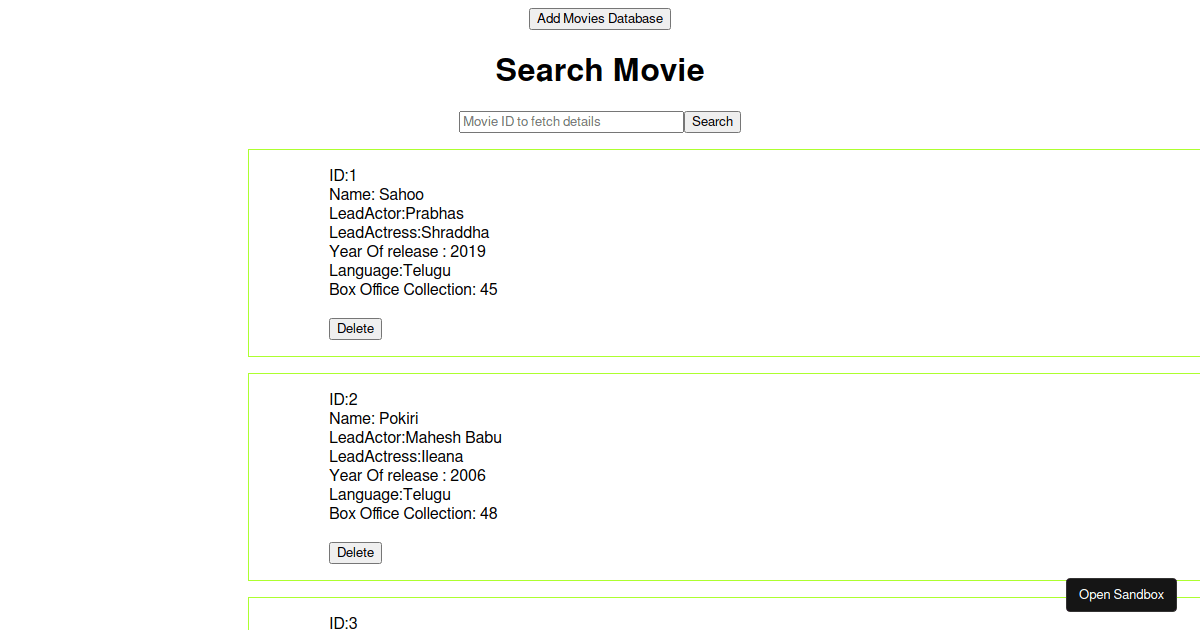Image resolution: width=1200 pixels, height=630 pixels.
Task: Select the ID:1 text line
Action: coord(343,176)
